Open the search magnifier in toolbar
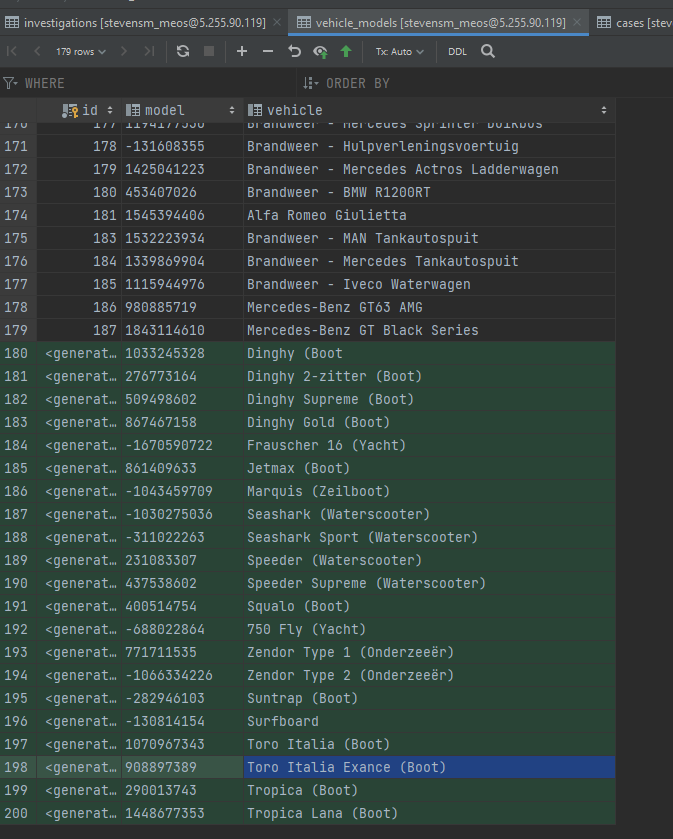673x839 pixels. point(488,51)
